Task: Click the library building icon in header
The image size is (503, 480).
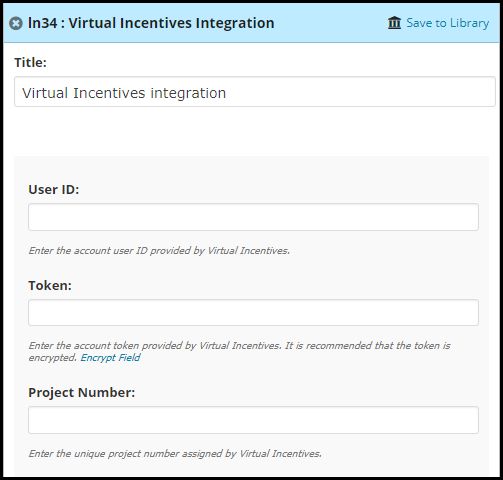Action: pos(394,23)
